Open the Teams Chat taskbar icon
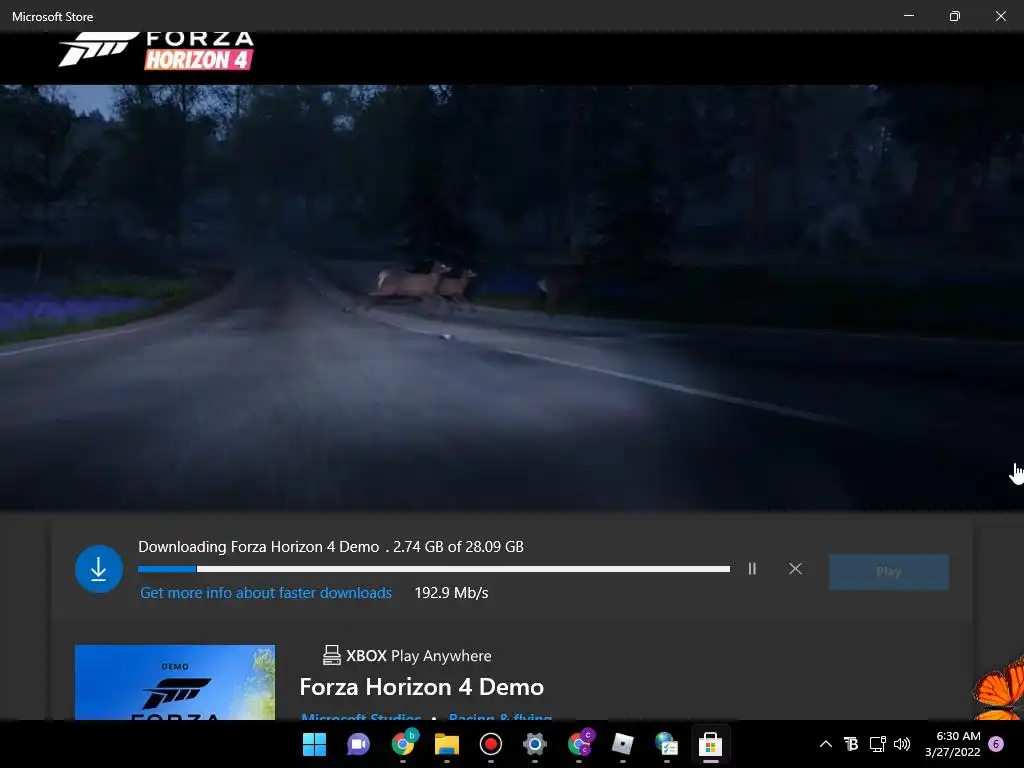This screenshot has width=1024, height=768. click(x=358, y=744)
